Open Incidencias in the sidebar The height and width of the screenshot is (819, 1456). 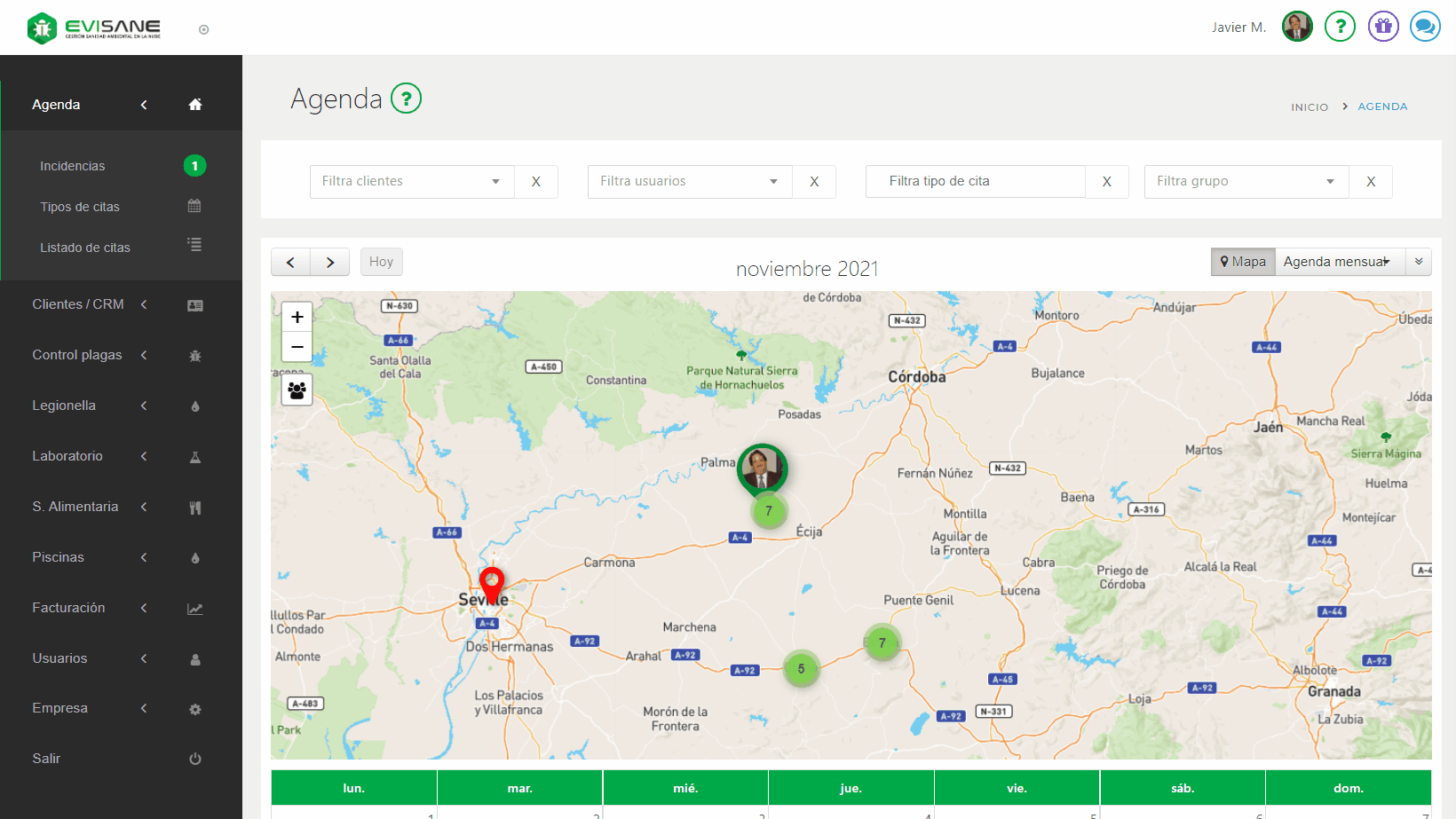pyautogui.click(x=73, y=166)
